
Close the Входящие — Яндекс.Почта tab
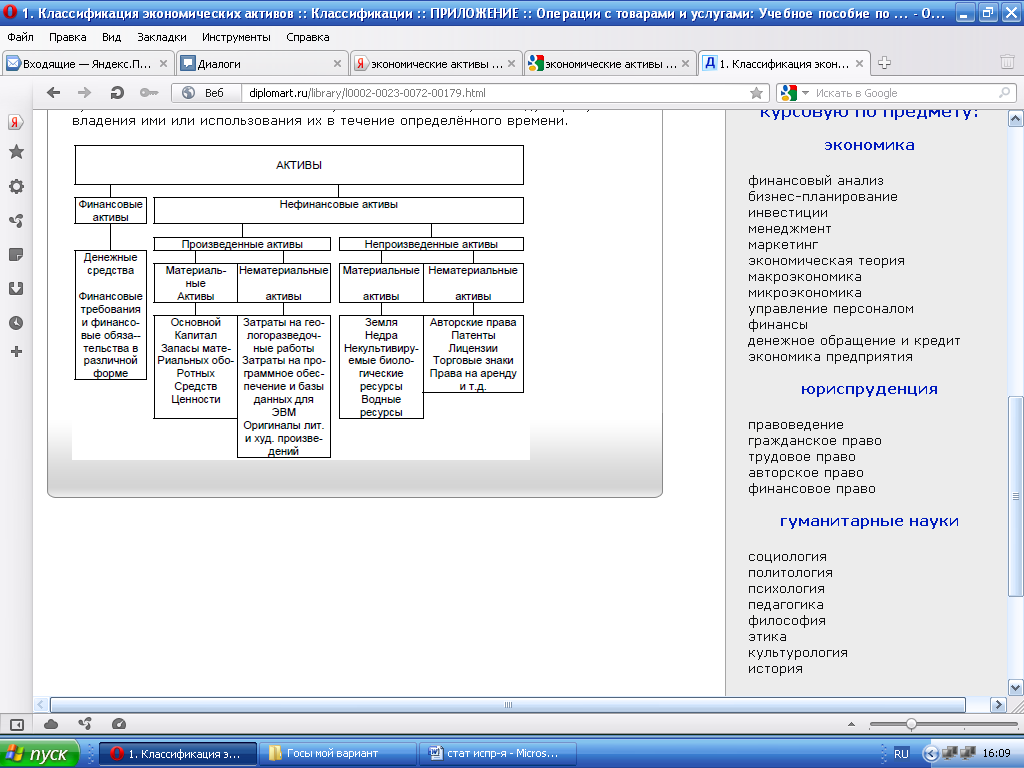point(163,63)
